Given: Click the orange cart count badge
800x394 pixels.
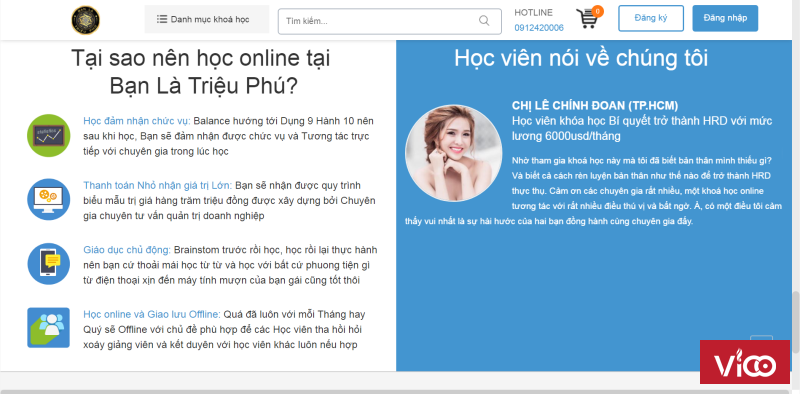Looking at the screenshot, I should click(597, 11).
